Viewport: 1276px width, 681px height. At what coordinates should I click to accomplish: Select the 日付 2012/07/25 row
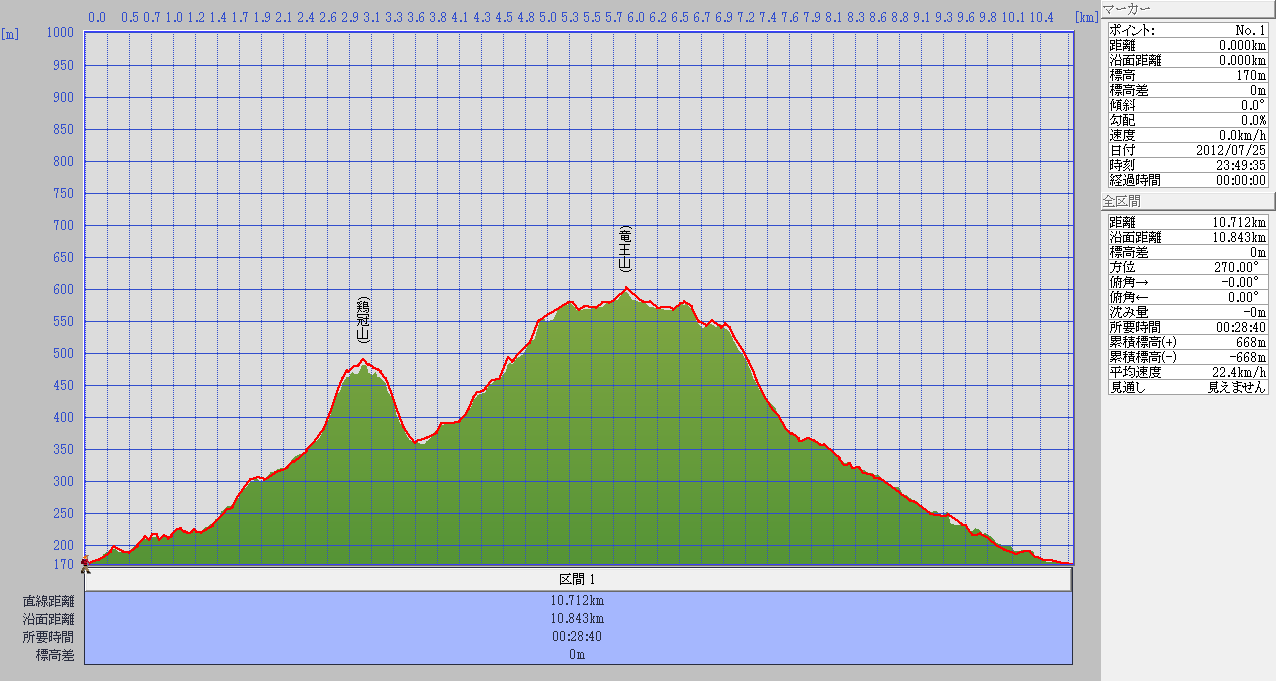tap(1187, 150)
